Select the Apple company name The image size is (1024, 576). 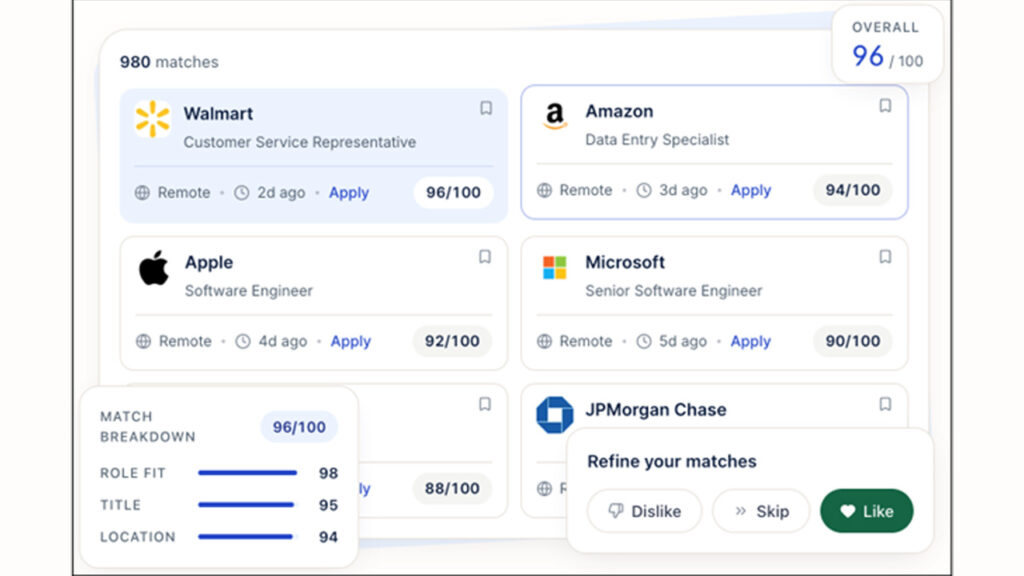(209, 262)
